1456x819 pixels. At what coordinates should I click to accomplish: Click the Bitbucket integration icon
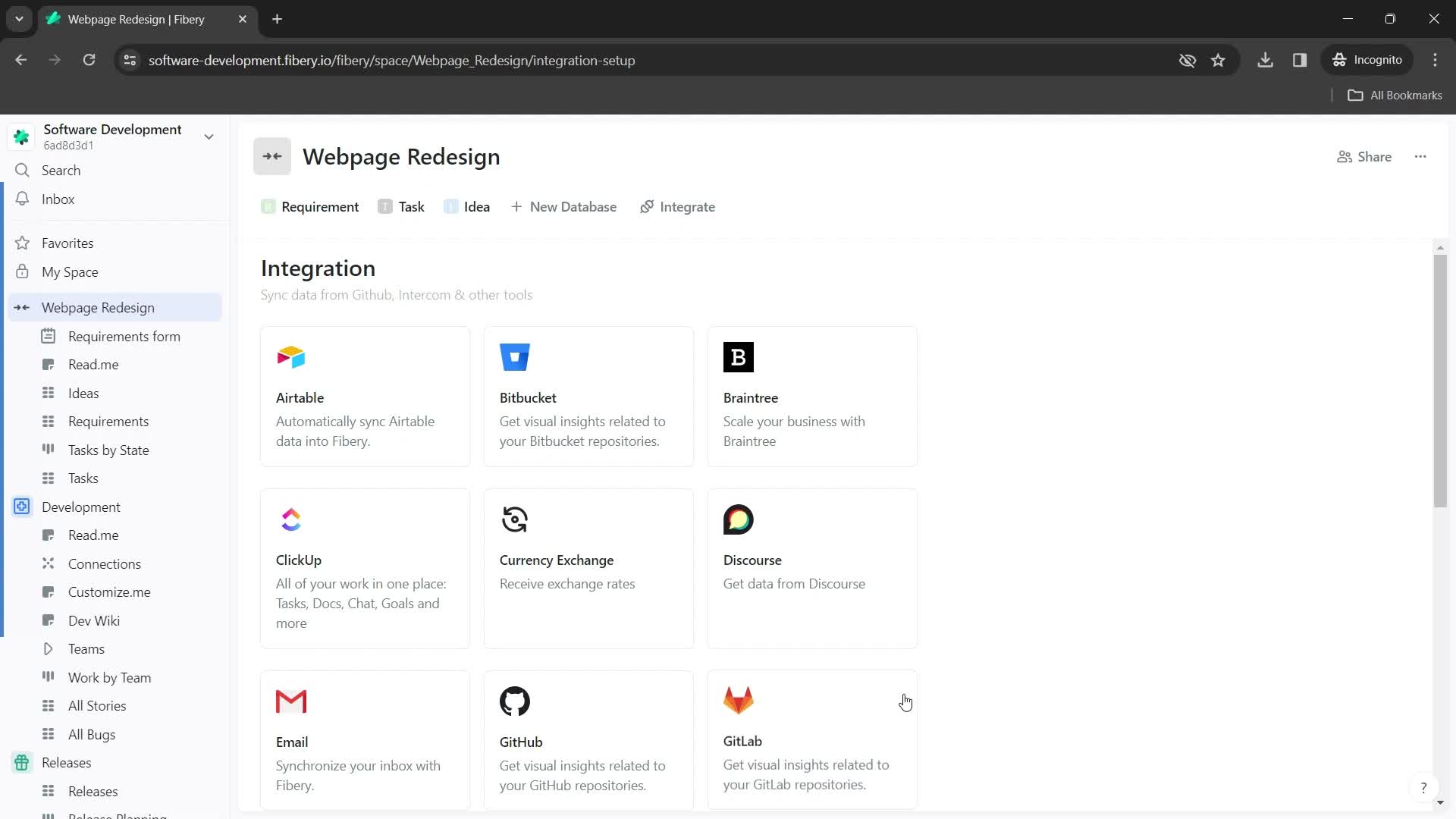coord(514,357)
